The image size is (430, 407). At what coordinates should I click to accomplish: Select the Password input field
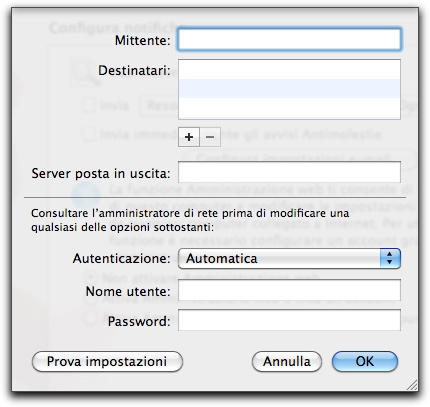289,320
